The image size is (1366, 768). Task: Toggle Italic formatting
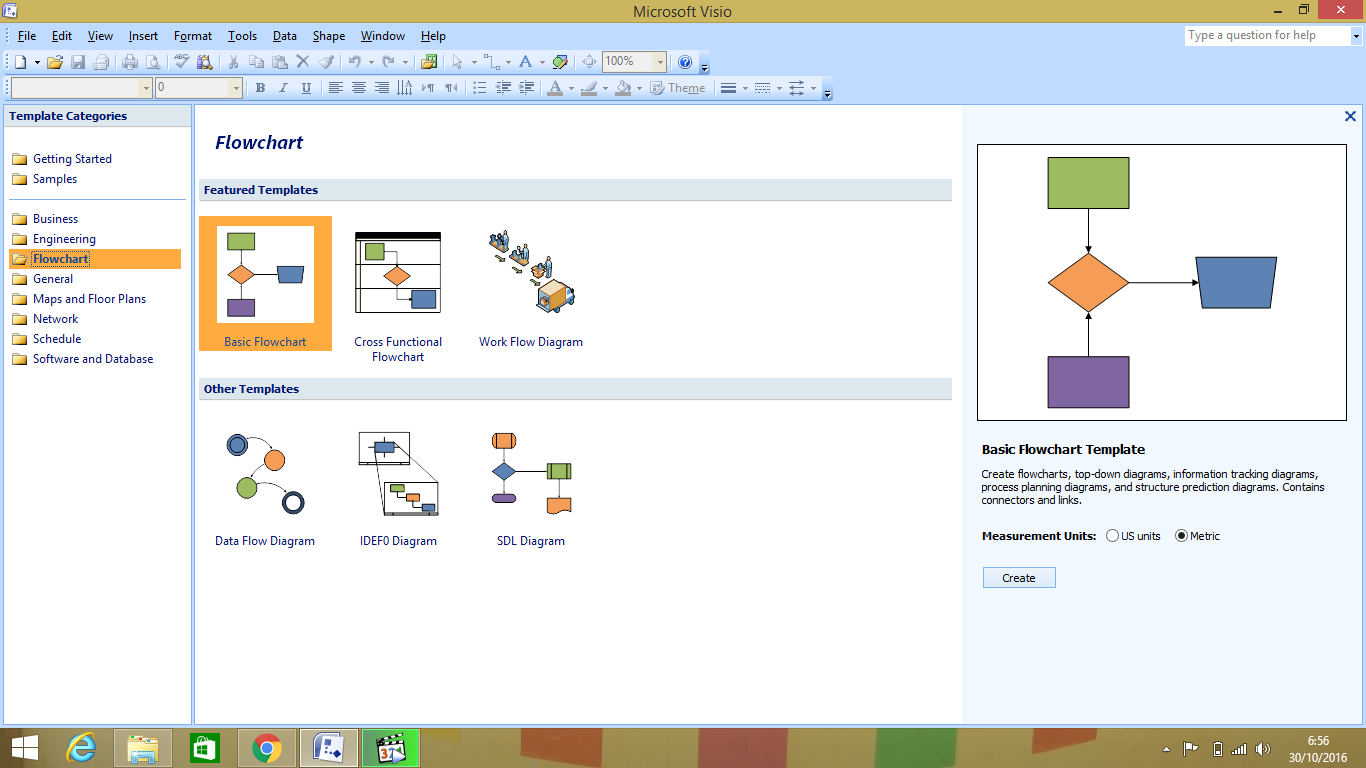[283, 88]
